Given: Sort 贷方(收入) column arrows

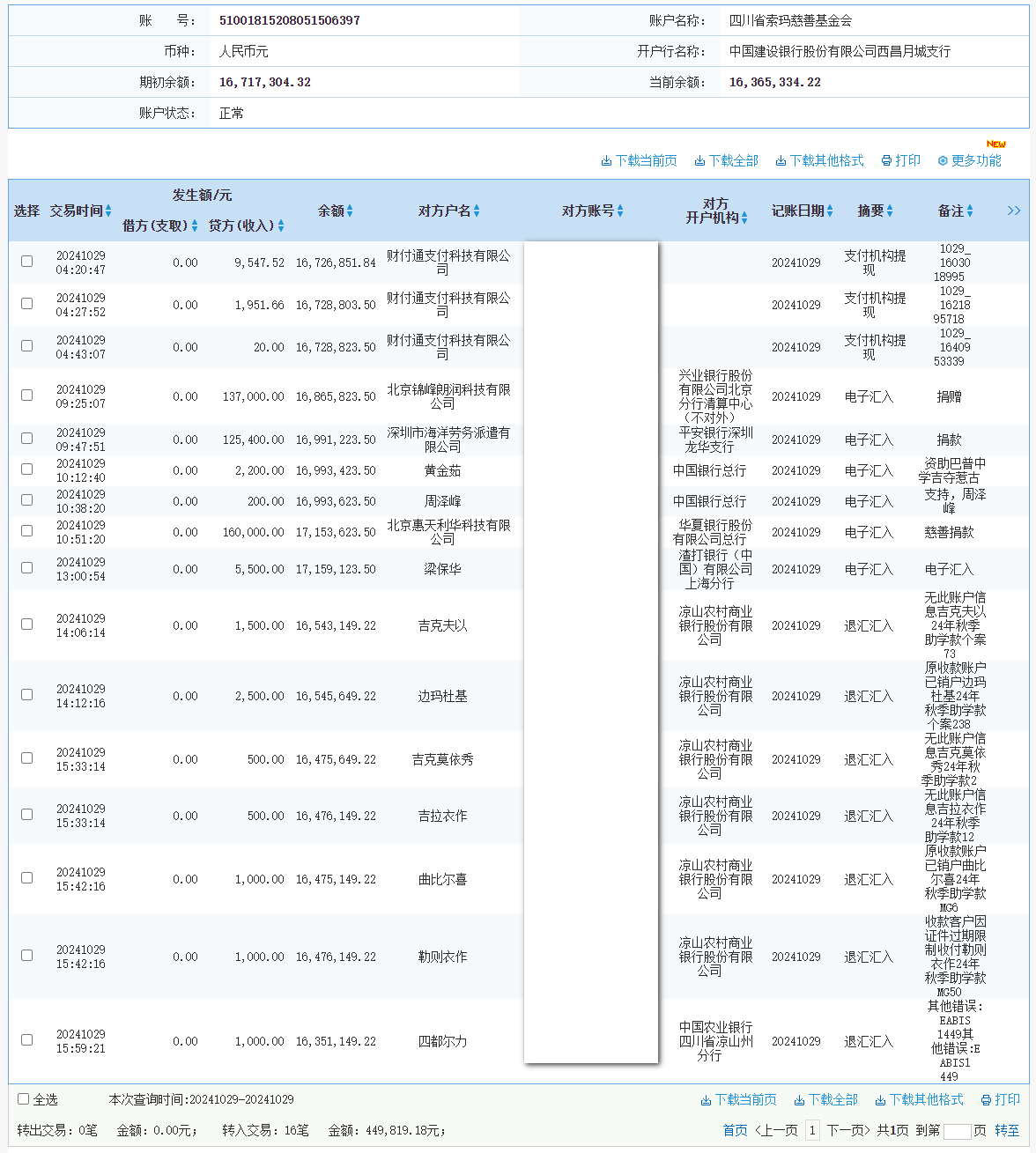Looking at the screenshot, I should [281, 226].
